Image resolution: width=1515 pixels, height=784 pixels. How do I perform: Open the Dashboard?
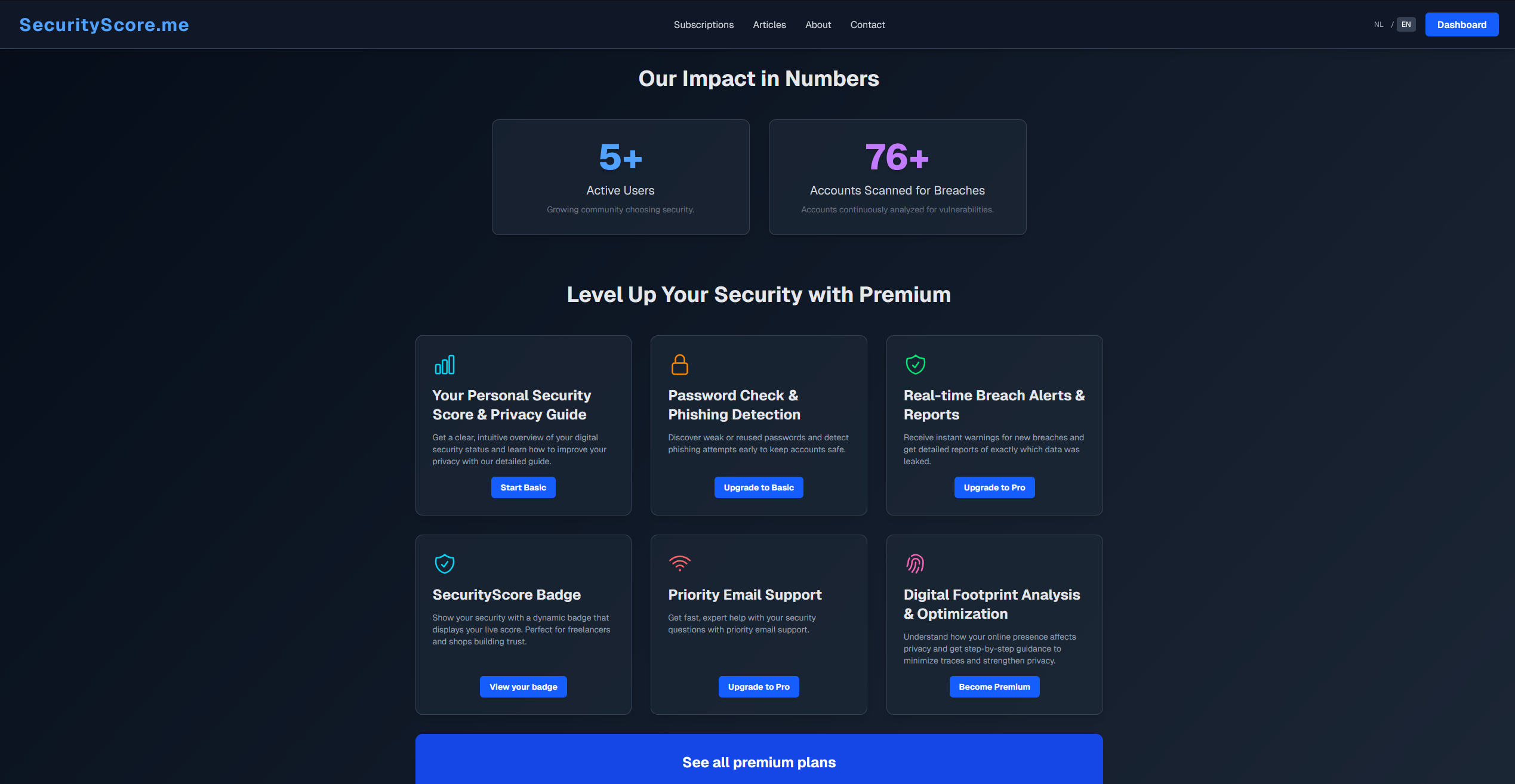[x=1461, y=24]
